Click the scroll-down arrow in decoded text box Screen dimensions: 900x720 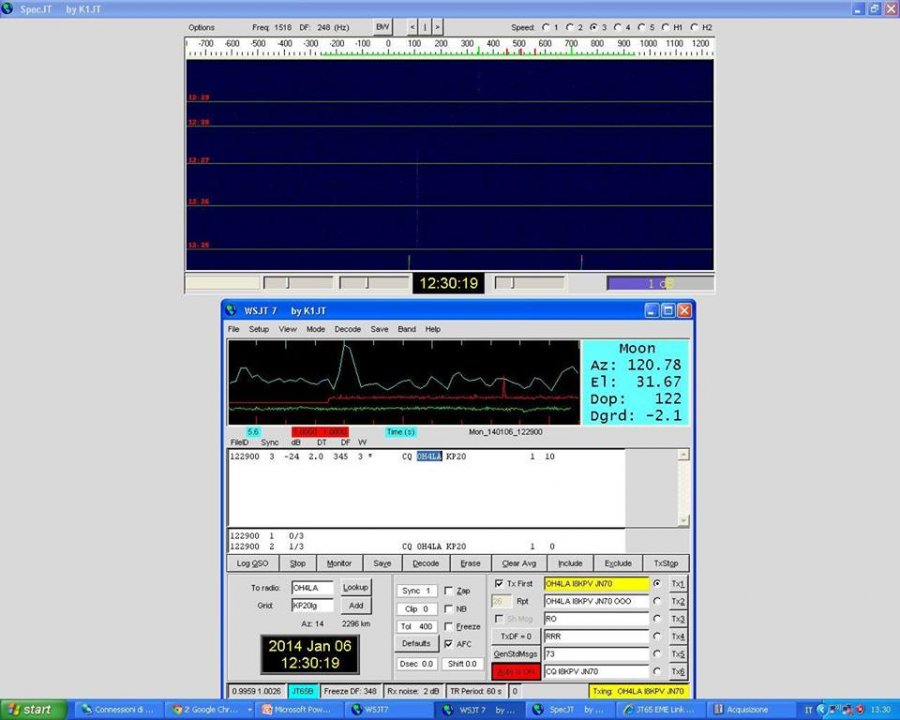tap(683, 520)
